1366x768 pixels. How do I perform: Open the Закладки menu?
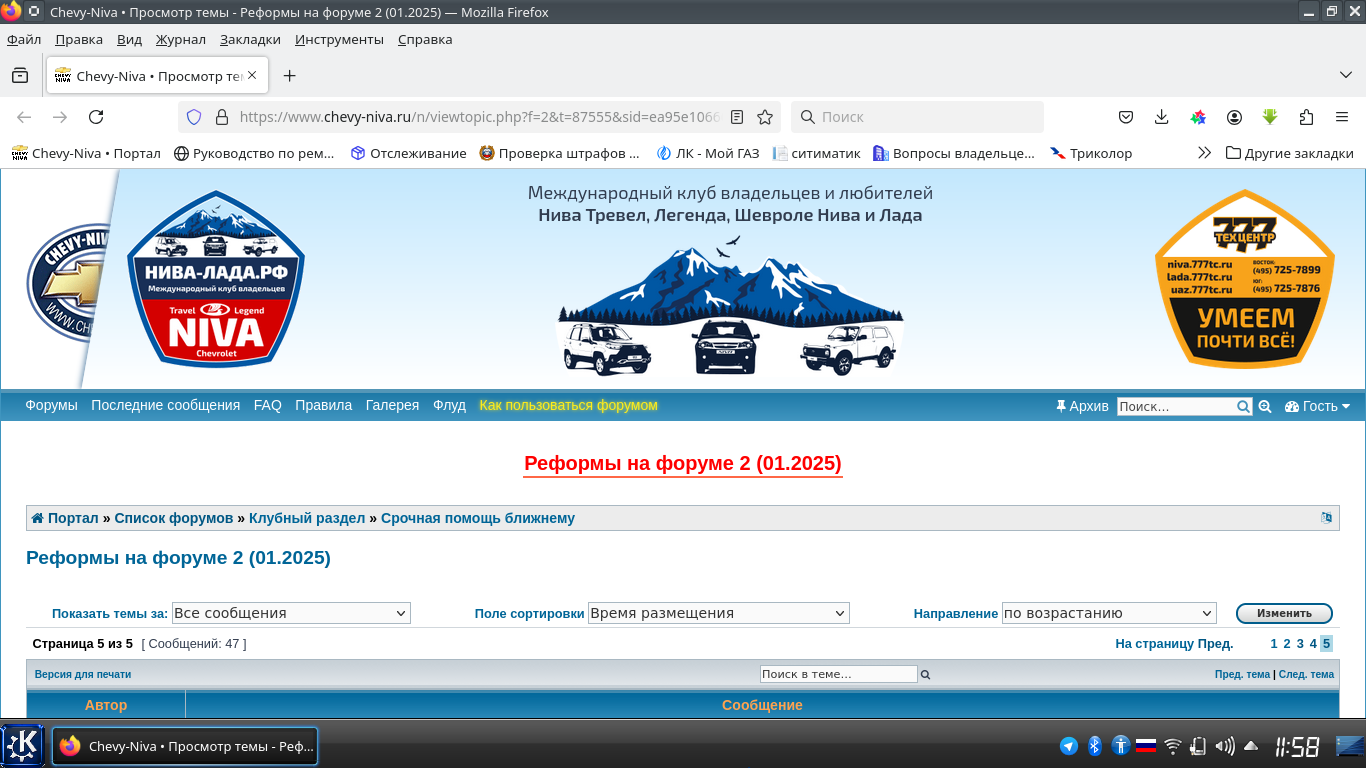[250, 40]
